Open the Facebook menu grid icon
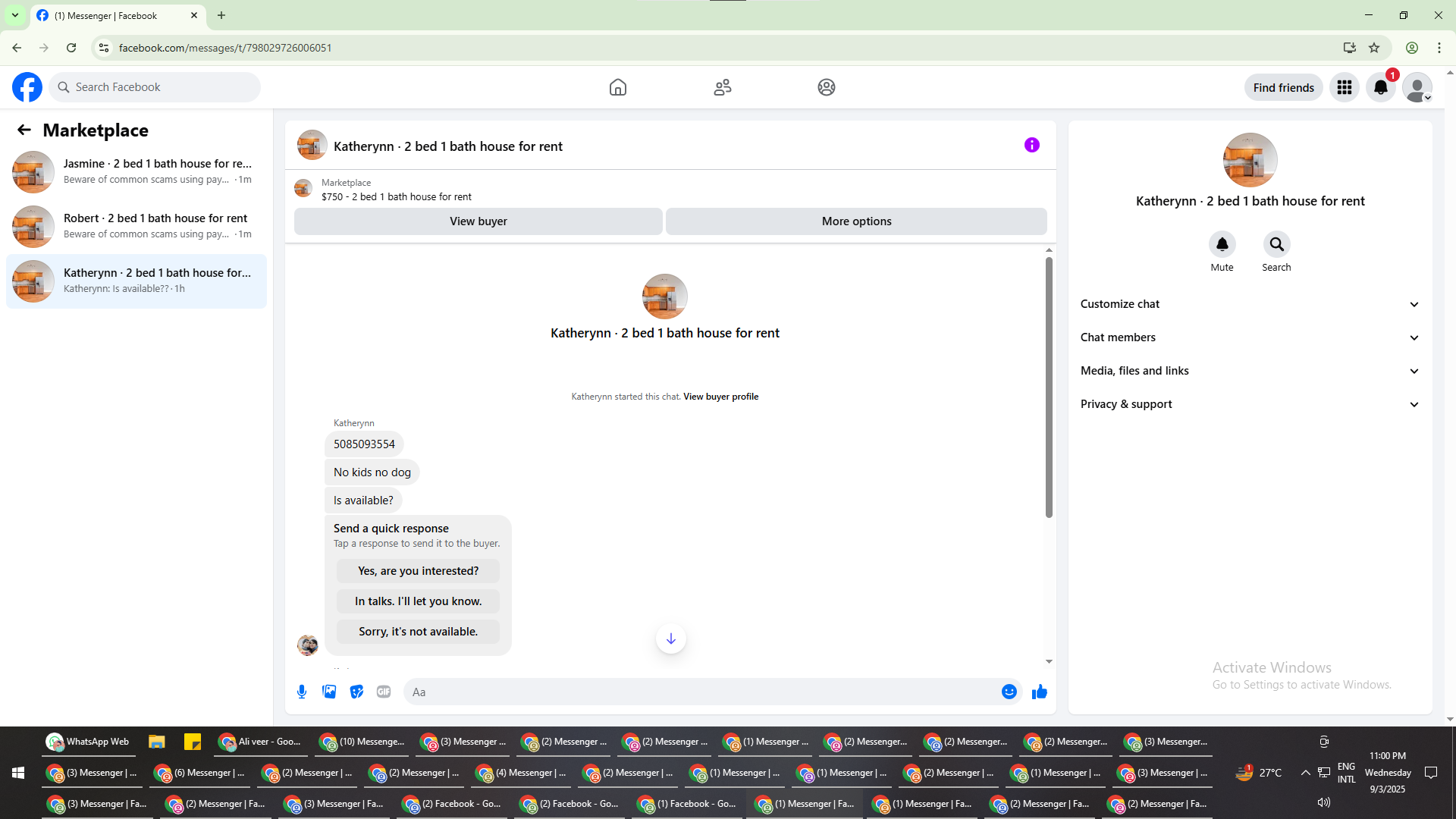This screenshot has height=819, width=1456. pyautogui.click(x=1345, y=87)
